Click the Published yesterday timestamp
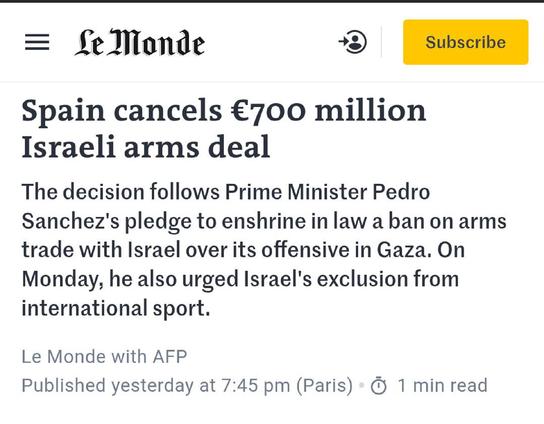 [x=187, y=385]
